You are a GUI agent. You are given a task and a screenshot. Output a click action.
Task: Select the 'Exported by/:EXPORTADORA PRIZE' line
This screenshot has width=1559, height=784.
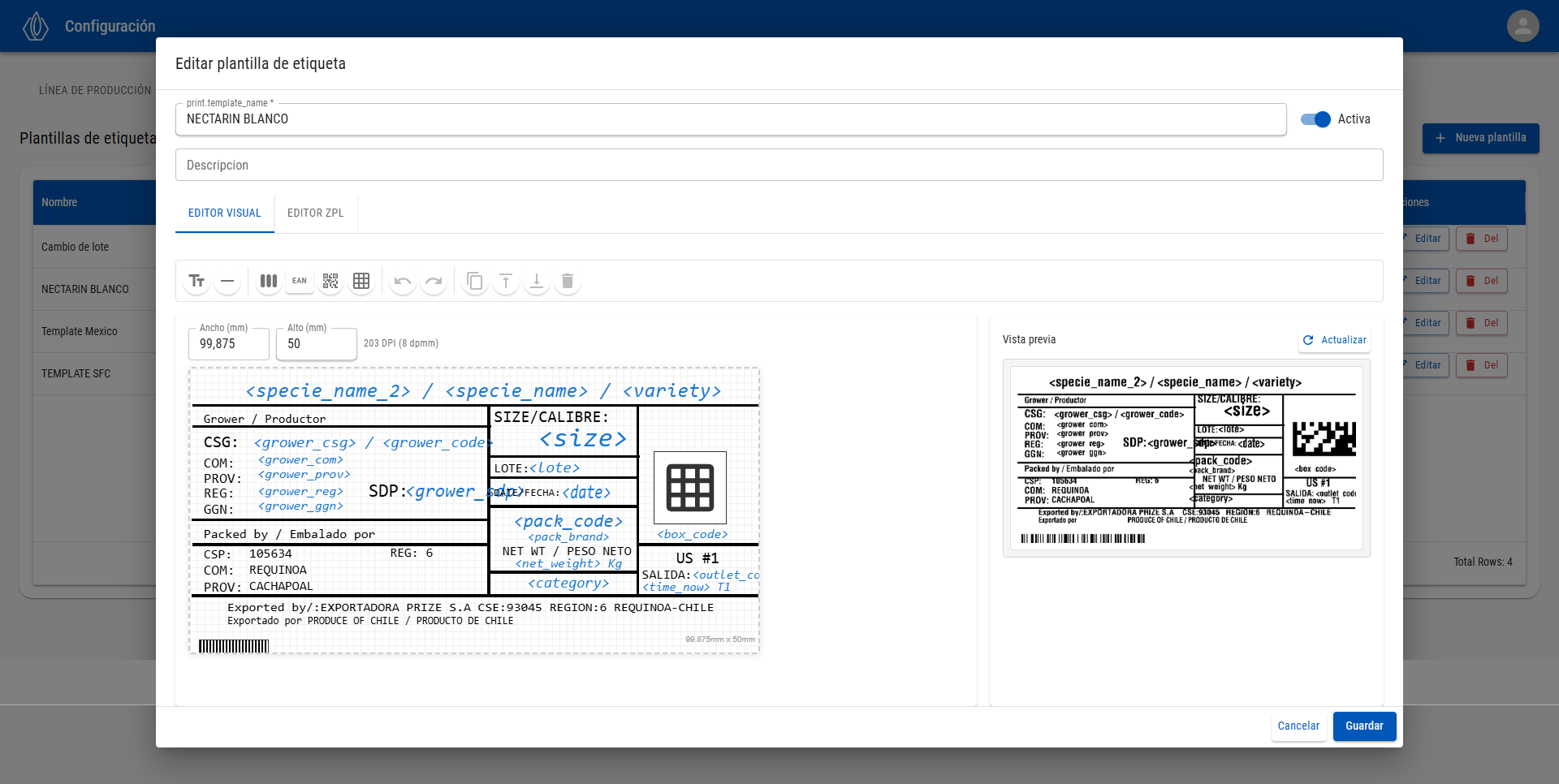[471, 607]
